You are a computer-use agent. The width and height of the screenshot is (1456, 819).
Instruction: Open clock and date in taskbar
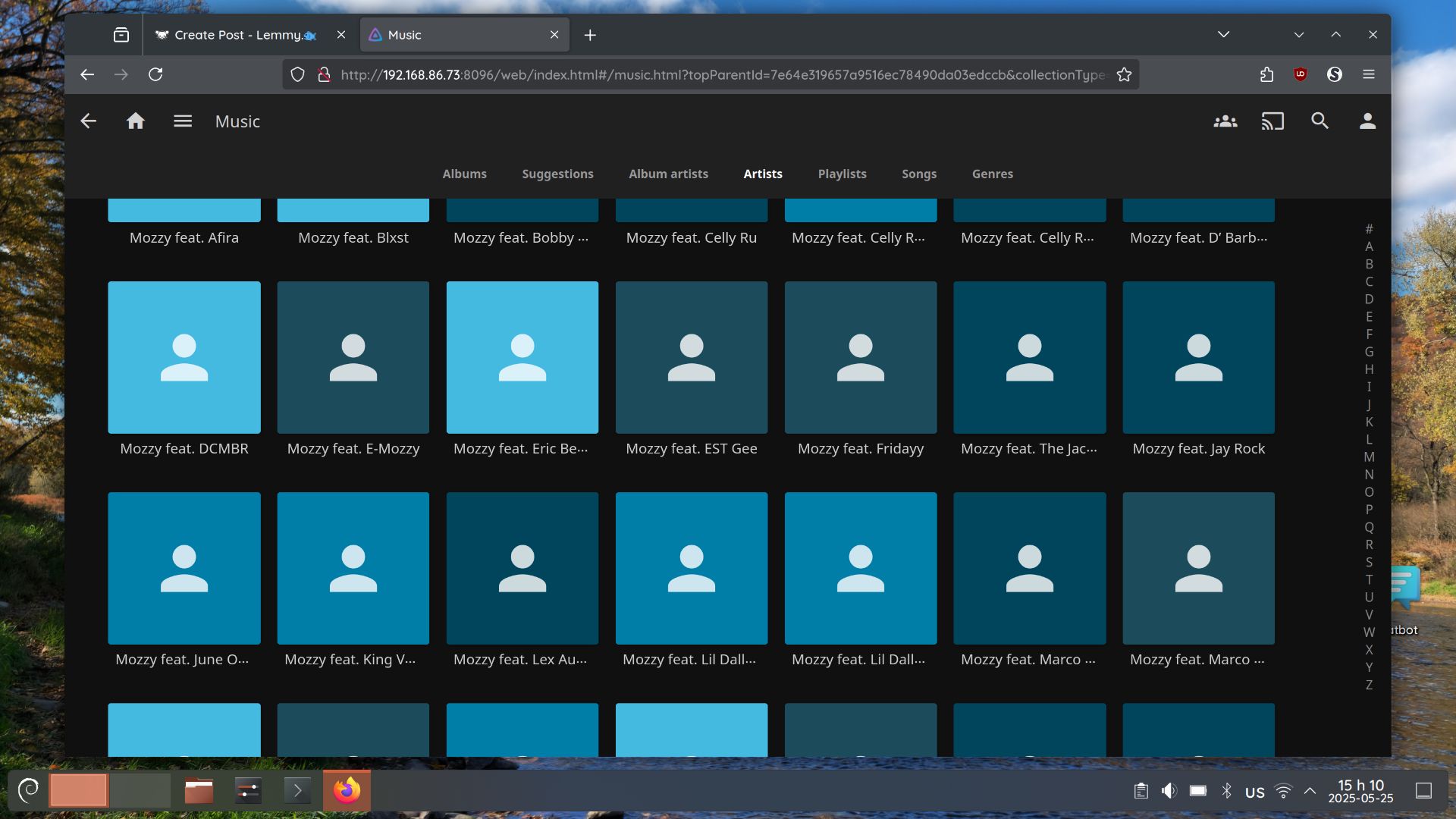(x=1360, y=791)
